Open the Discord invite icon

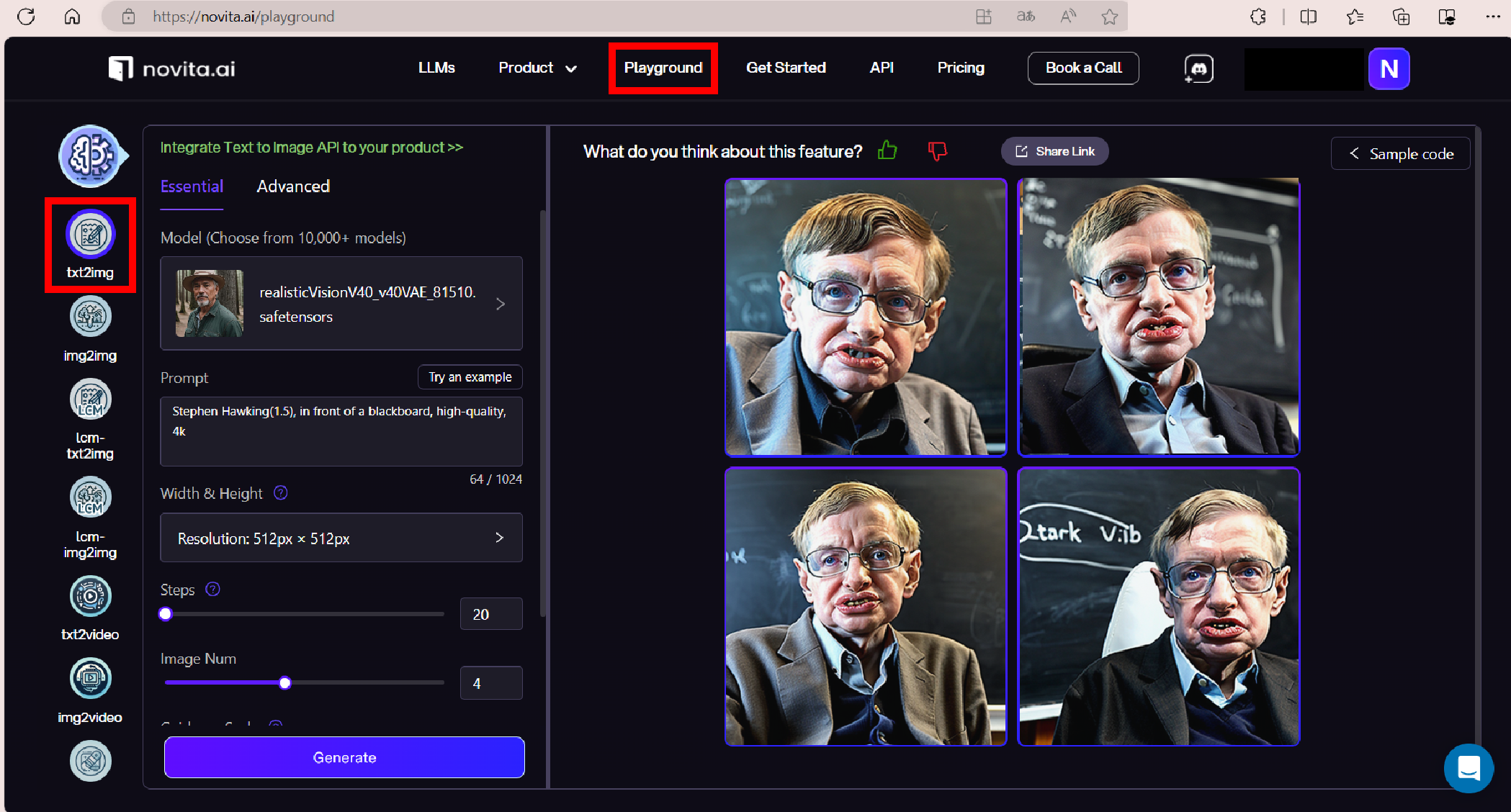tap(1198, 69)
